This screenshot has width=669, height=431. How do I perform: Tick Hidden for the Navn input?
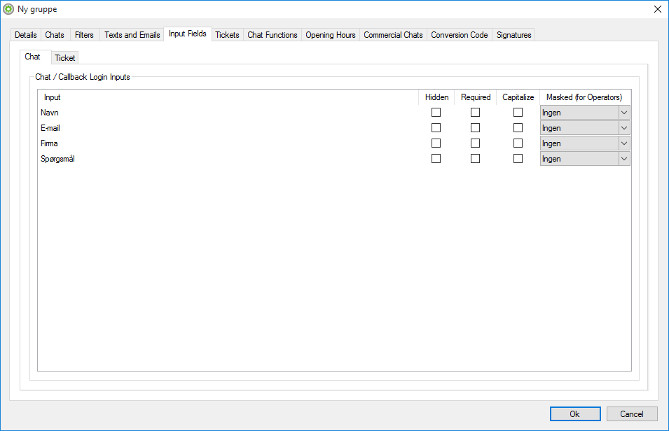436,113
